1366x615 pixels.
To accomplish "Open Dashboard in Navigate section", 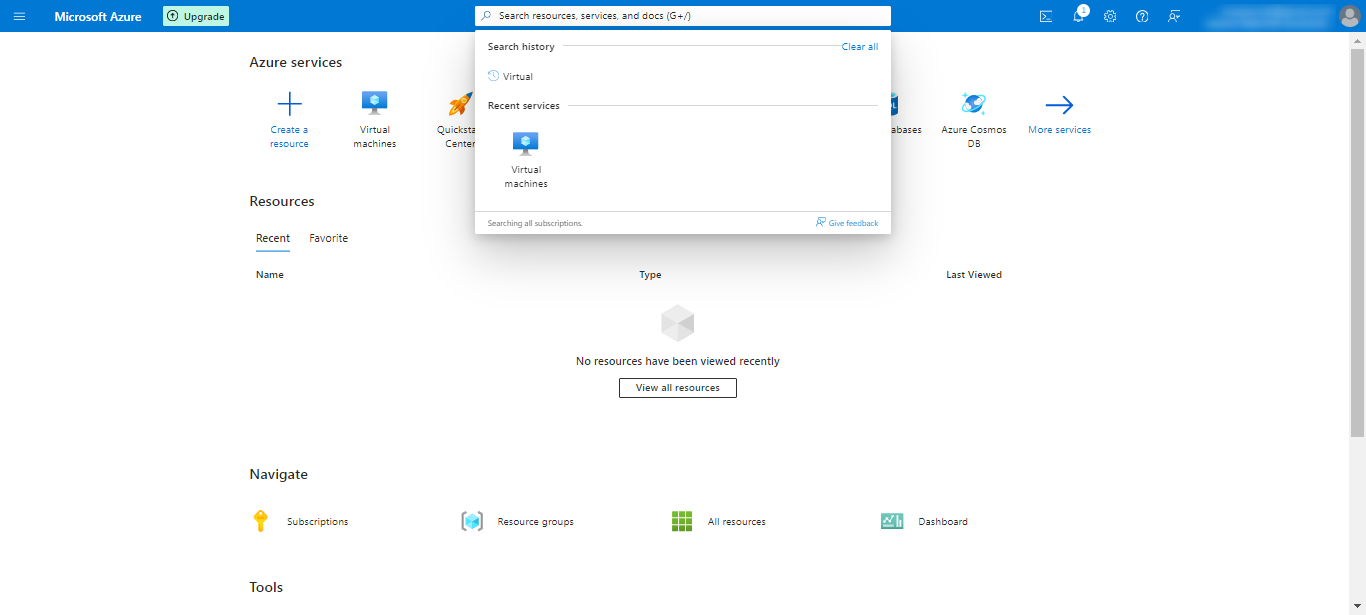I will tap(924, 521).
